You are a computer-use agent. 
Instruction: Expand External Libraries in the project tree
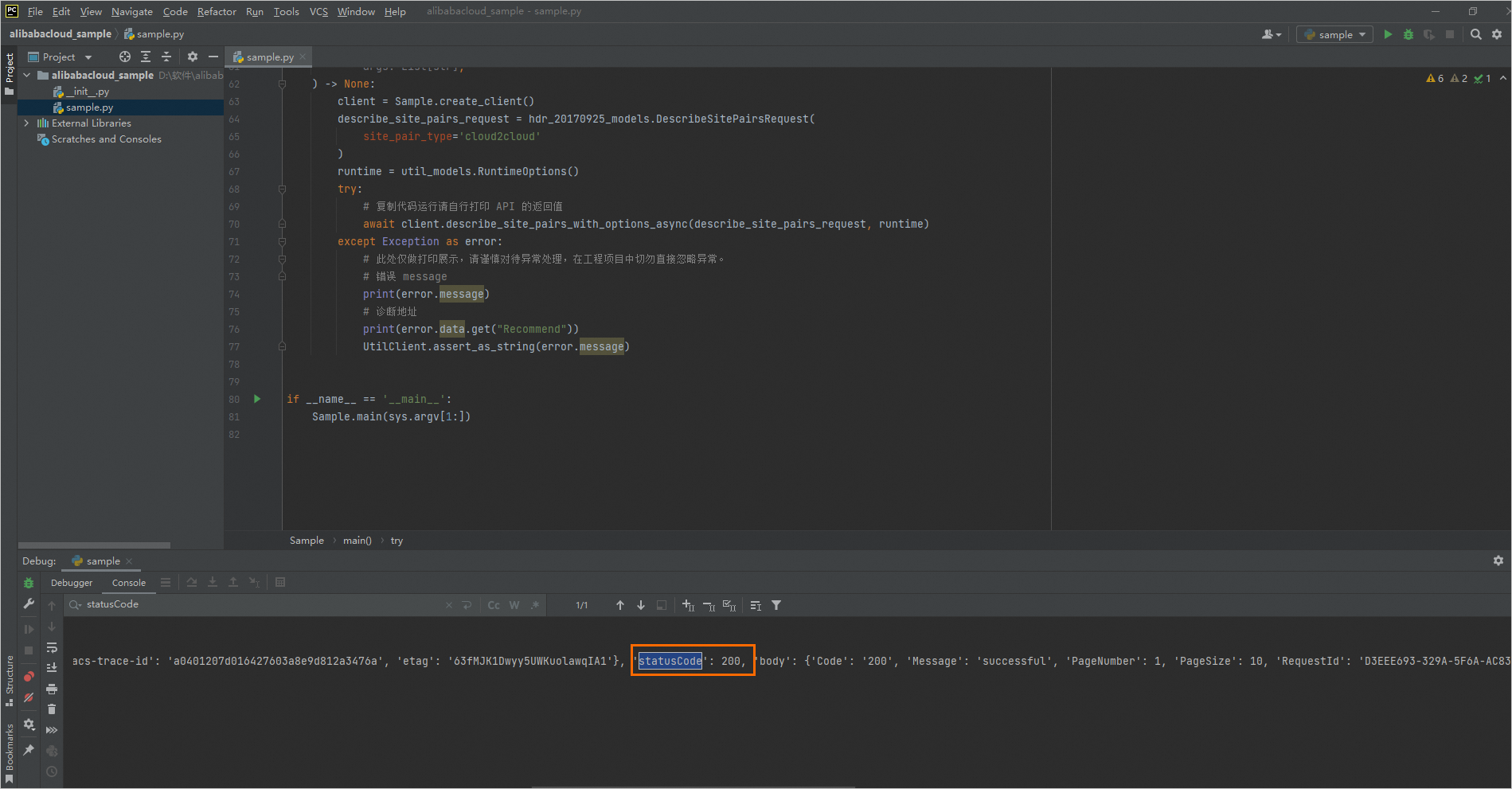click(x=26, y=123)
